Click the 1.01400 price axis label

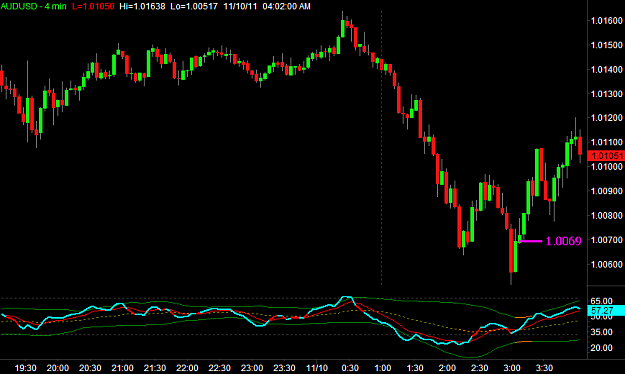[606, 69]
